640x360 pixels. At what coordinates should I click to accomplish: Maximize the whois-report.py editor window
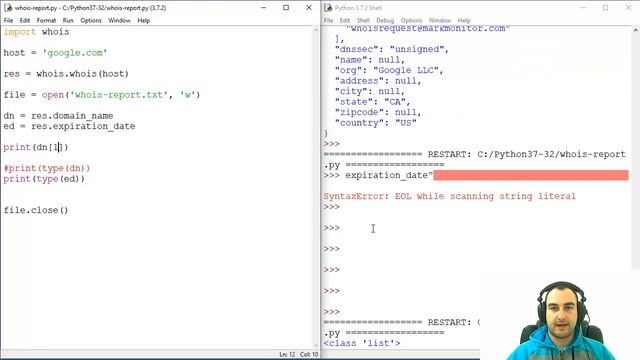click(286, 8)
